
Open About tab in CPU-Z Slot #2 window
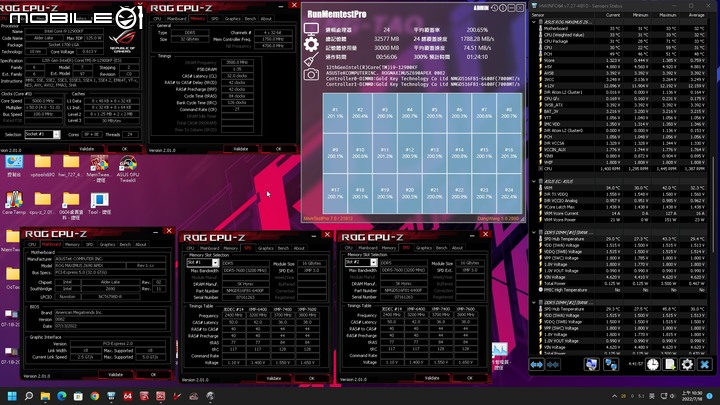pyautogui.click(x=457, y=248)
